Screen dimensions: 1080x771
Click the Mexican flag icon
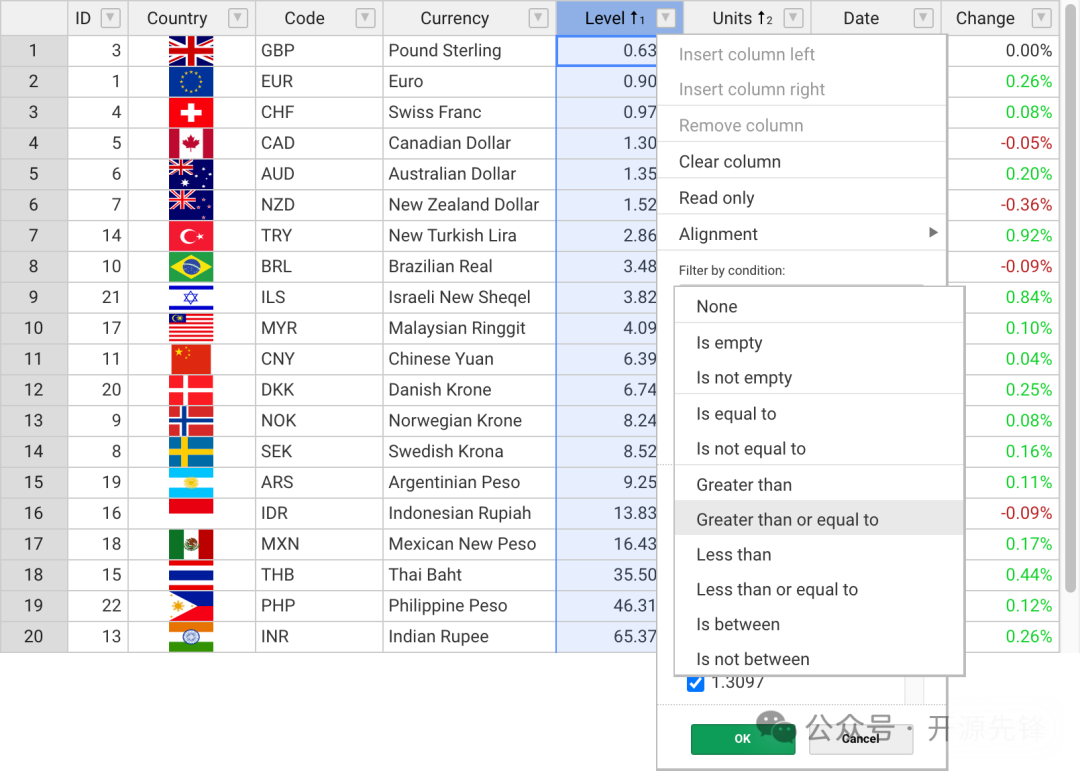pyautogui.click(x=191, y=544)
